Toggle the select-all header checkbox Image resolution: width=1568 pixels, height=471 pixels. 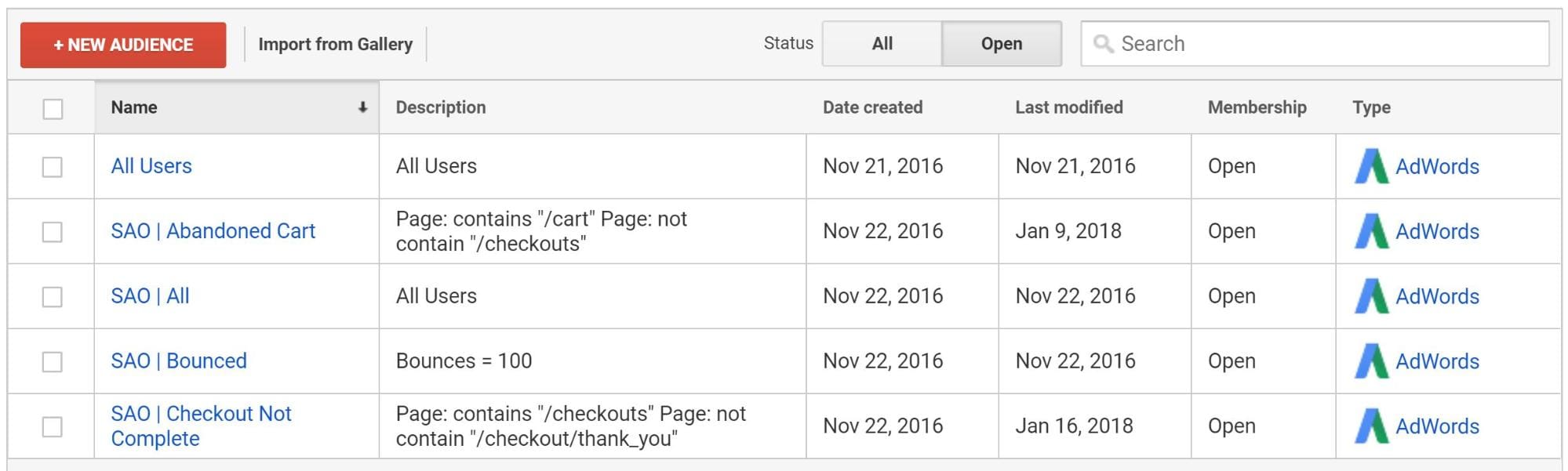click(x=53, y=109)
